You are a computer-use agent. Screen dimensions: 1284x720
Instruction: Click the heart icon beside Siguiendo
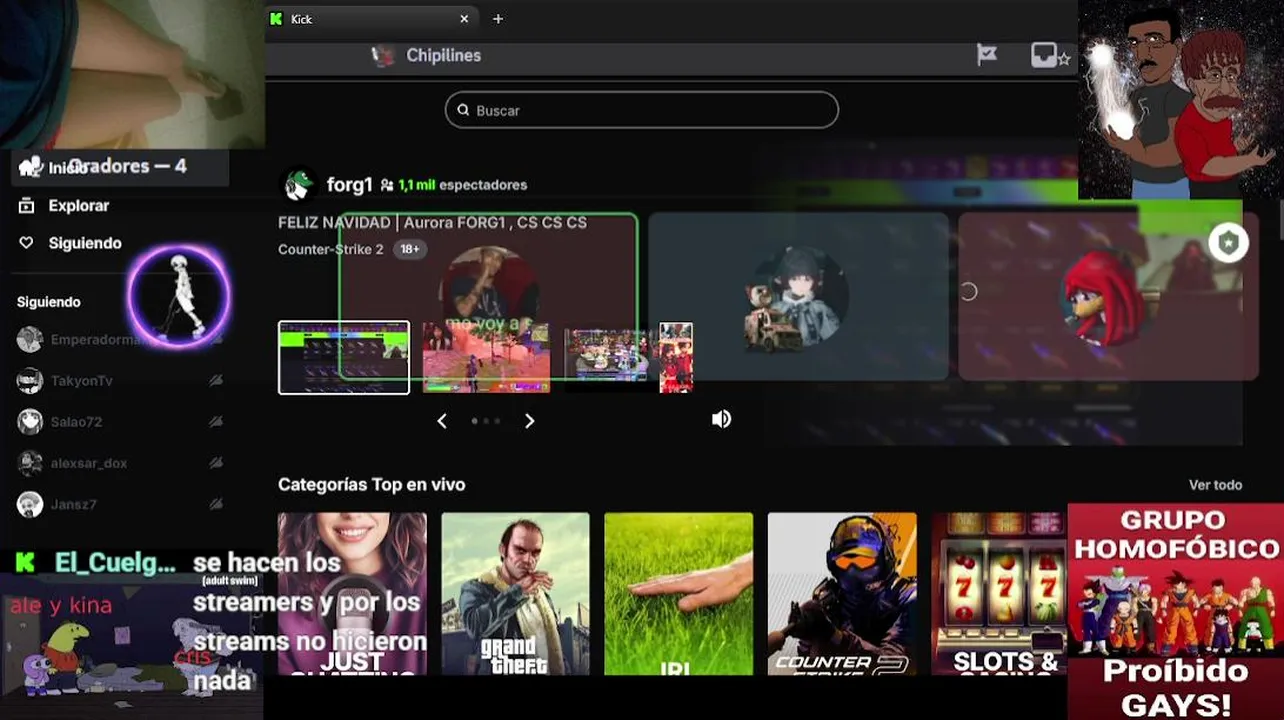tap(27, 243)
